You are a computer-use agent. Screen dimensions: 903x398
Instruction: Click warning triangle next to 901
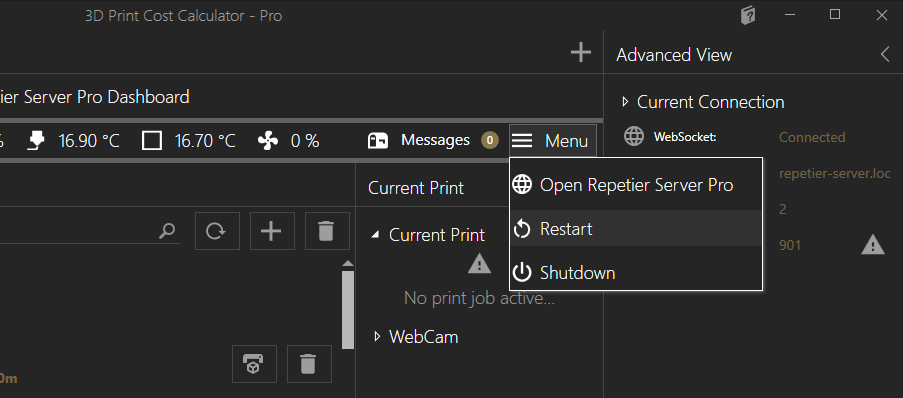pos(872,246)
